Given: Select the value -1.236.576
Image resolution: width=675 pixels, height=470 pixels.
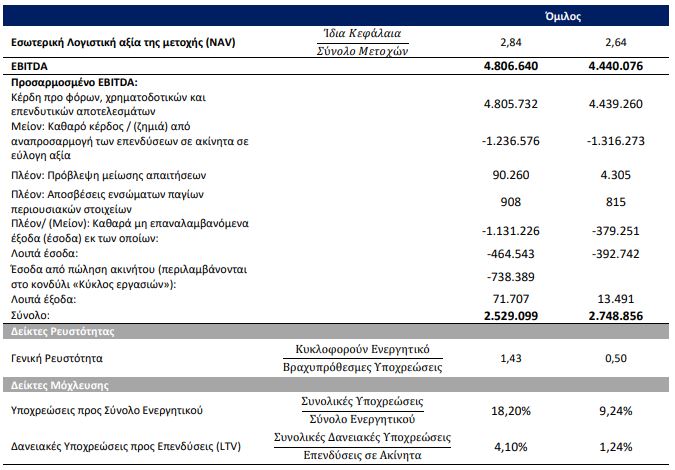Looking at the screenshot, I should pos(510,140).
